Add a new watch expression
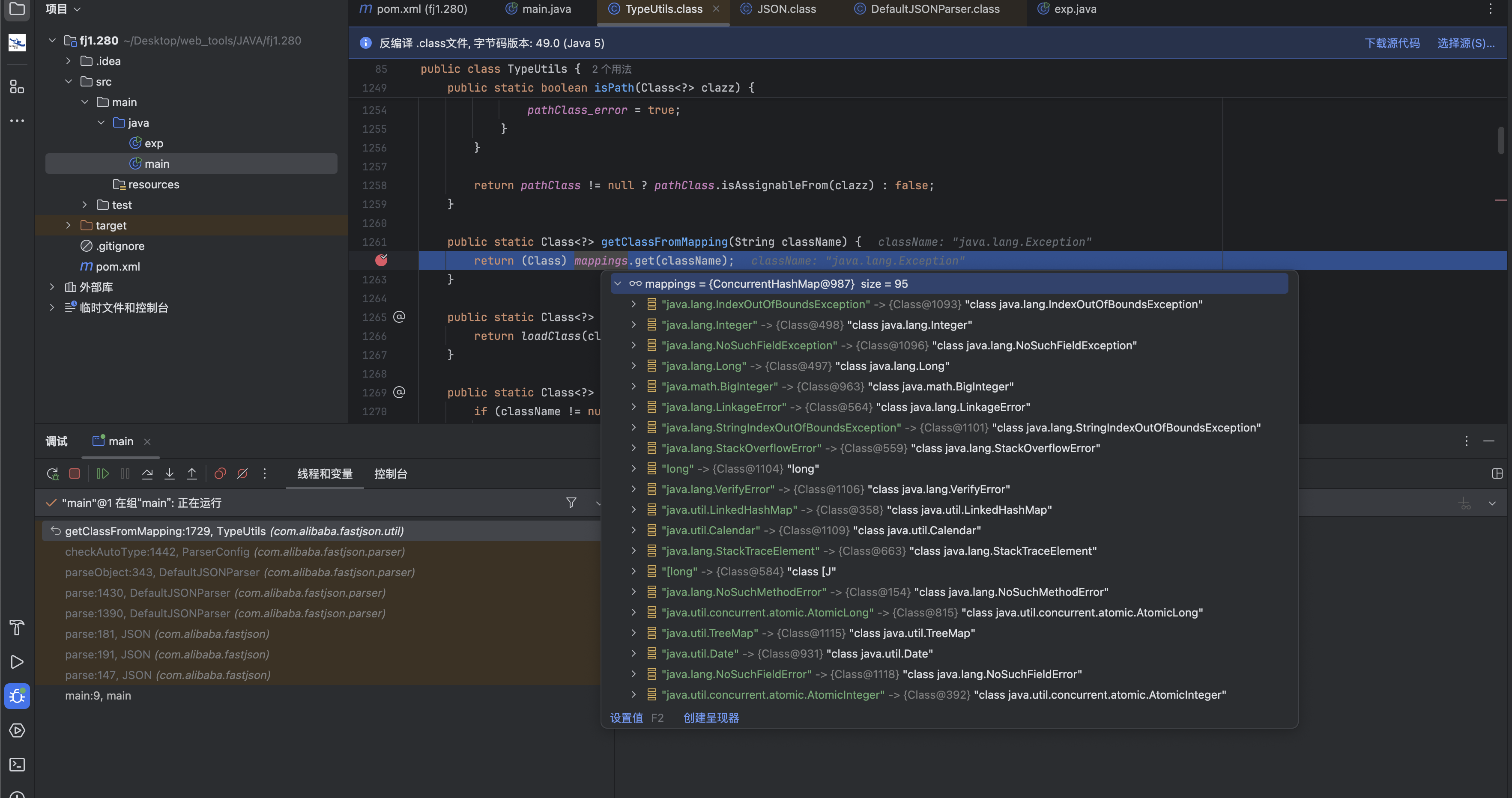 click(1465, 503)
